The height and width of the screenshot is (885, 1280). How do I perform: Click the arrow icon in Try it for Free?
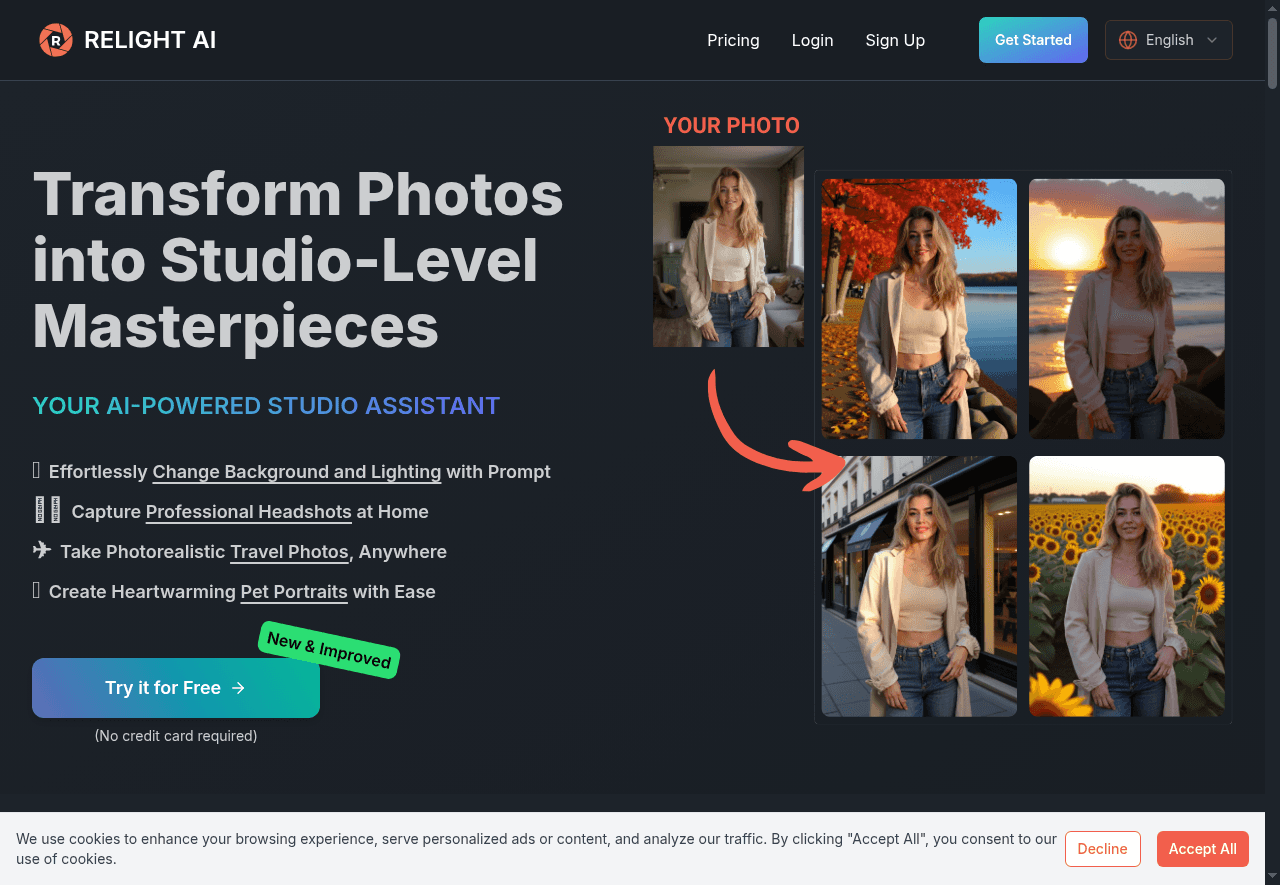(238, 688)
